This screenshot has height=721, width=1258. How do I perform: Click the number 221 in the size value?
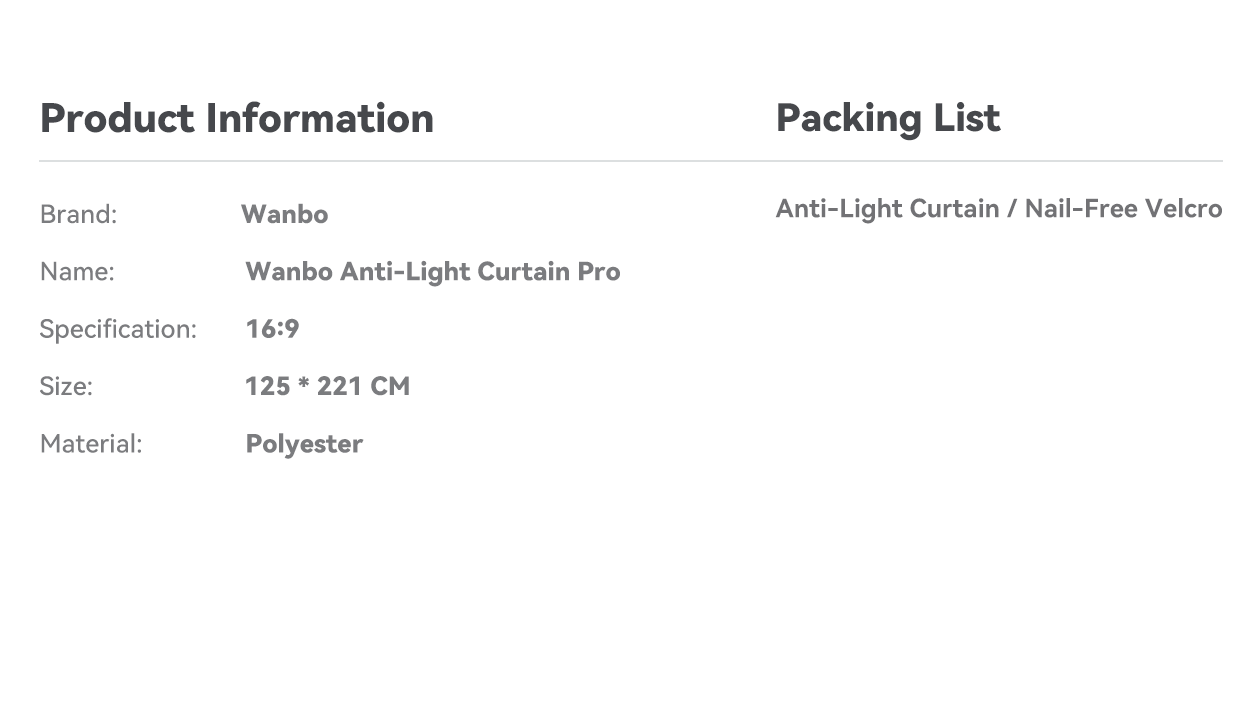tap(338, 387)
